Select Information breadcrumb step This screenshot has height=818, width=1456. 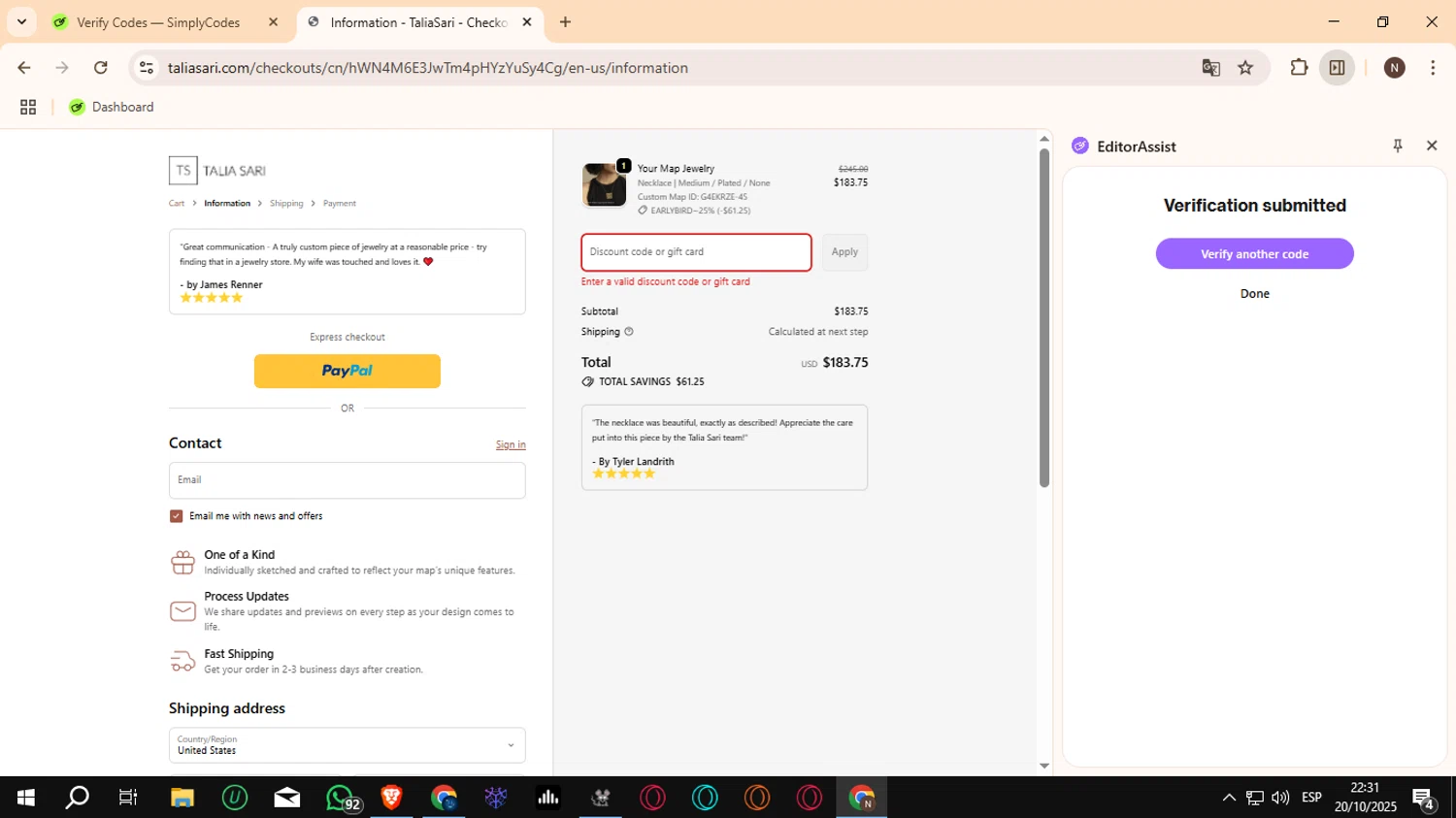(227, 204)
